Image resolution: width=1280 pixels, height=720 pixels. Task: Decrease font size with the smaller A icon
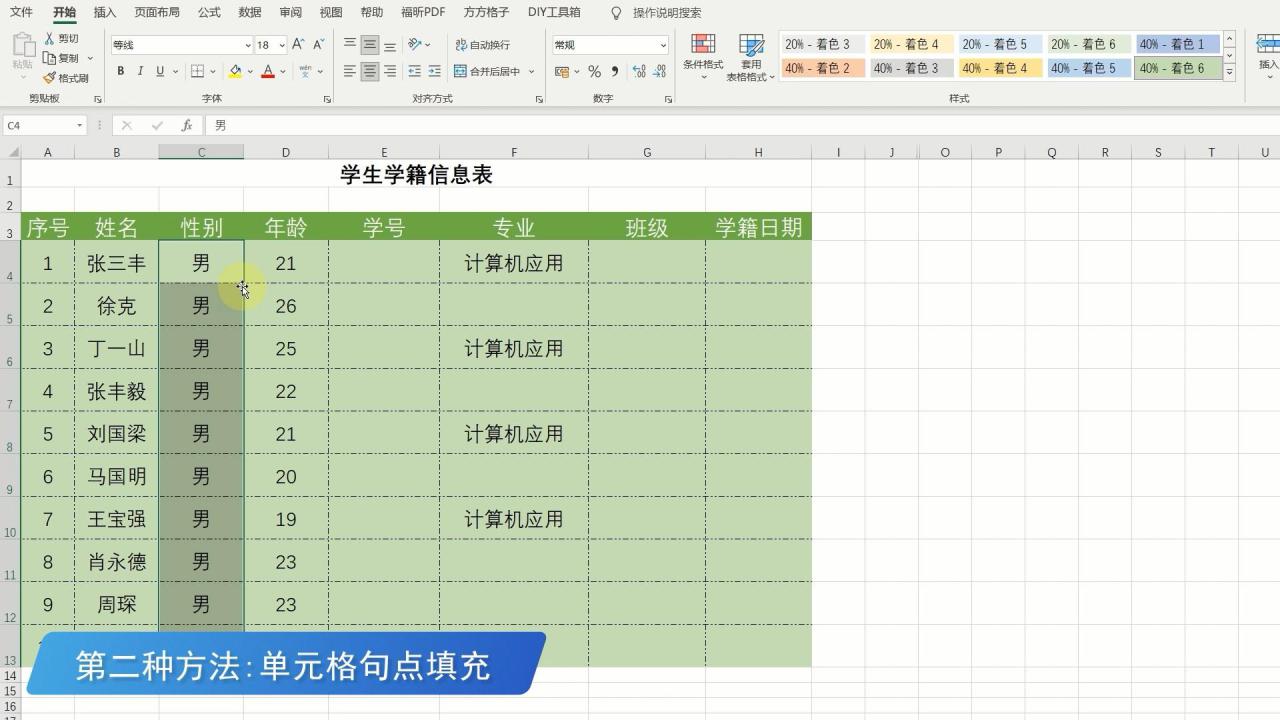pos(318,44)
